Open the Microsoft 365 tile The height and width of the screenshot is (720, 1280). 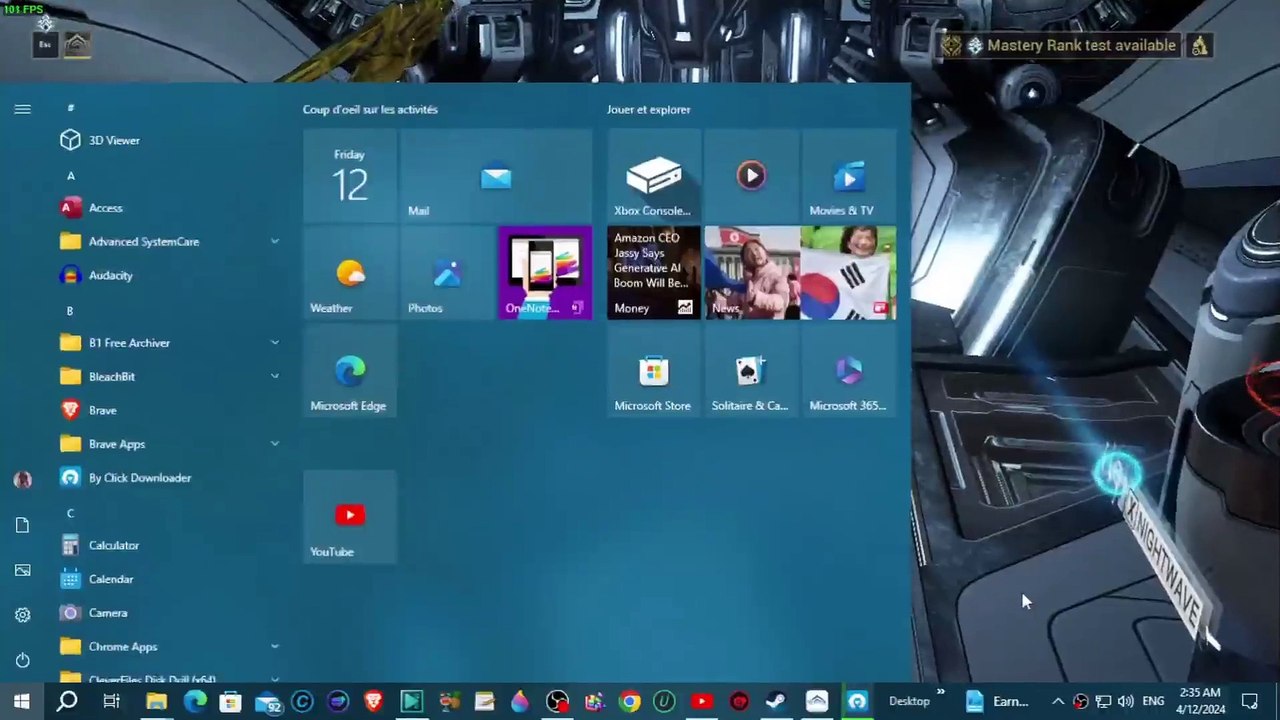[x=849, y=371]
